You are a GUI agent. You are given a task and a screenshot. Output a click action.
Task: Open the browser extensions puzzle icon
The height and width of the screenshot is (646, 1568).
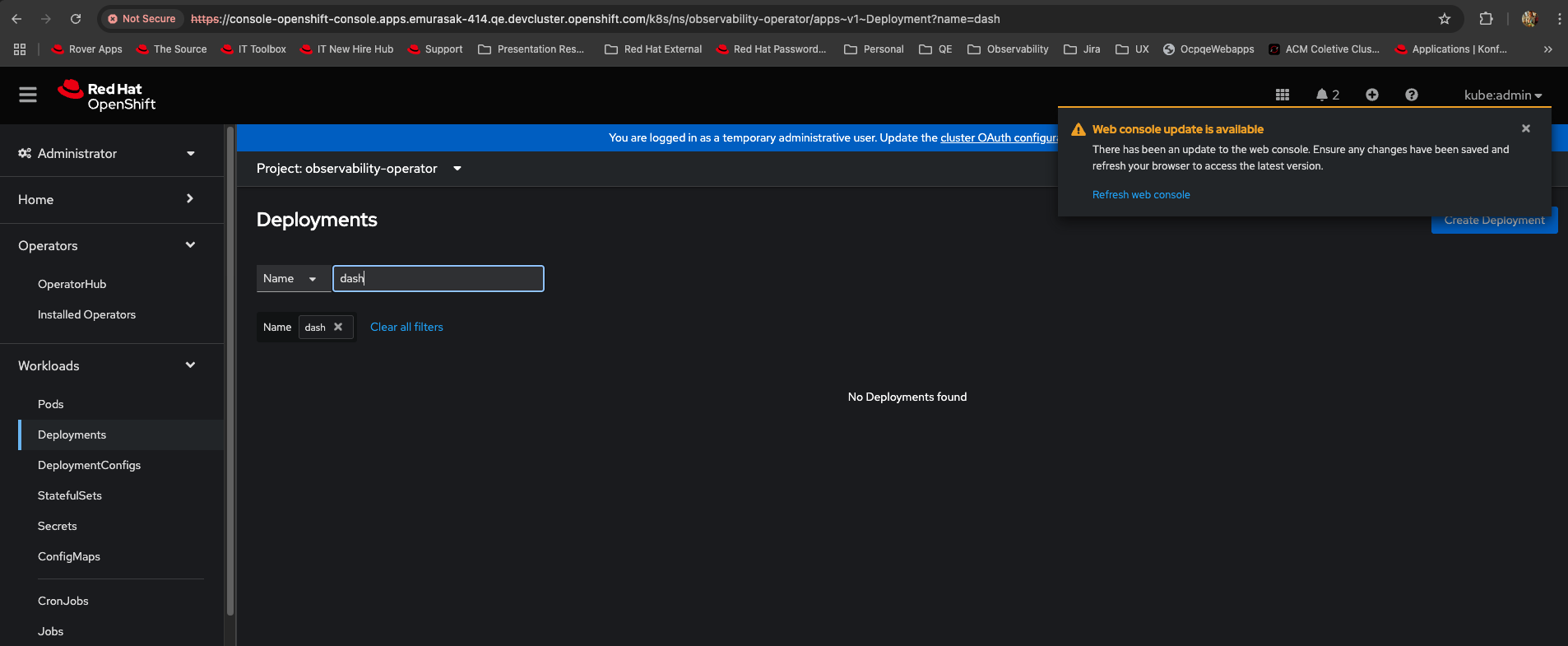point(1486,18)
